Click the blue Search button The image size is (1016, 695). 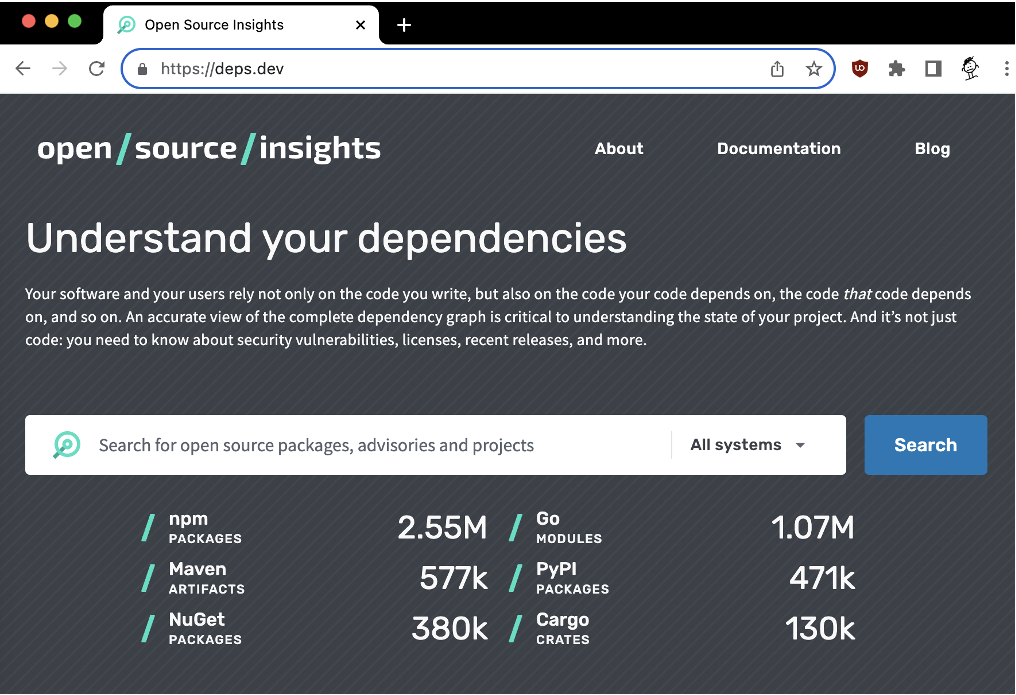tap(925, 445)
